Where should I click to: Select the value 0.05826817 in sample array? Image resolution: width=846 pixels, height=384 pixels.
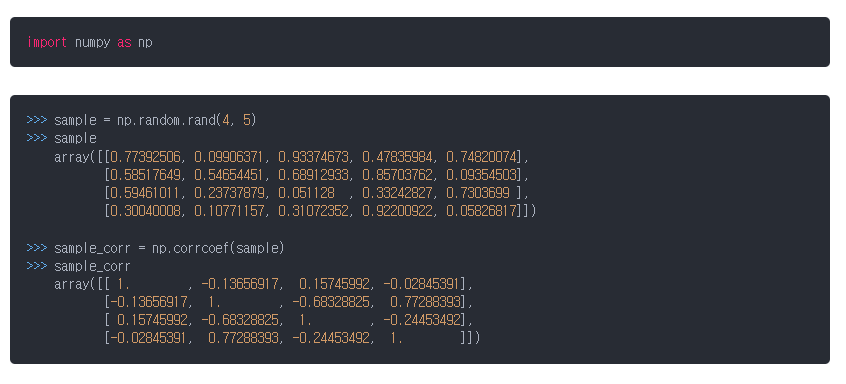[x=481, y=210]
